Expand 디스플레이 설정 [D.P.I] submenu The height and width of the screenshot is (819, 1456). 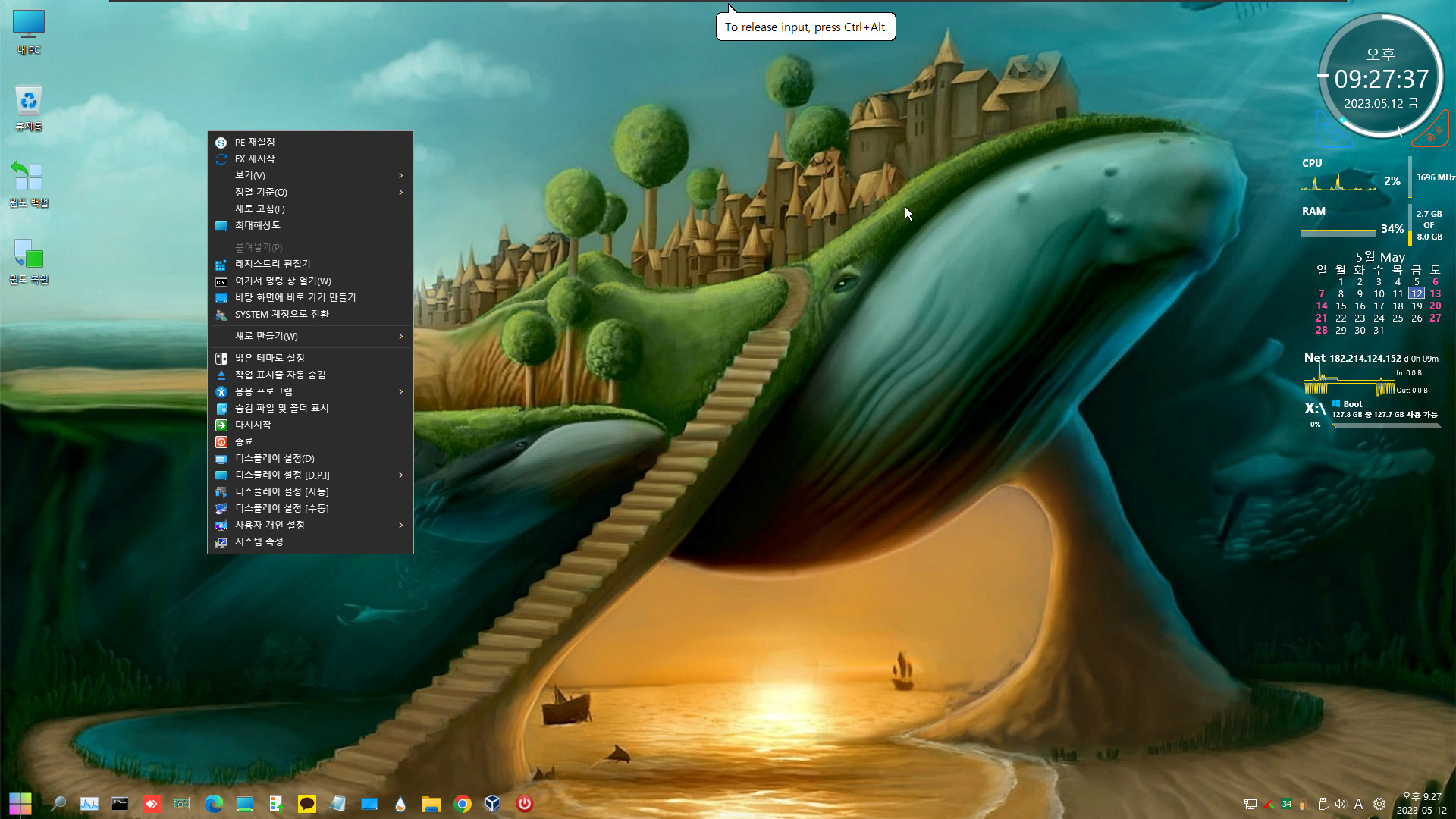click(310, 475)
